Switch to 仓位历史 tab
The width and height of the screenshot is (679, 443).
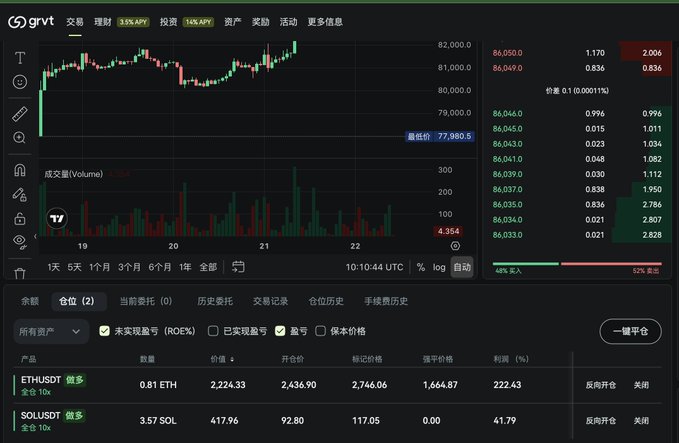[326, 301]
